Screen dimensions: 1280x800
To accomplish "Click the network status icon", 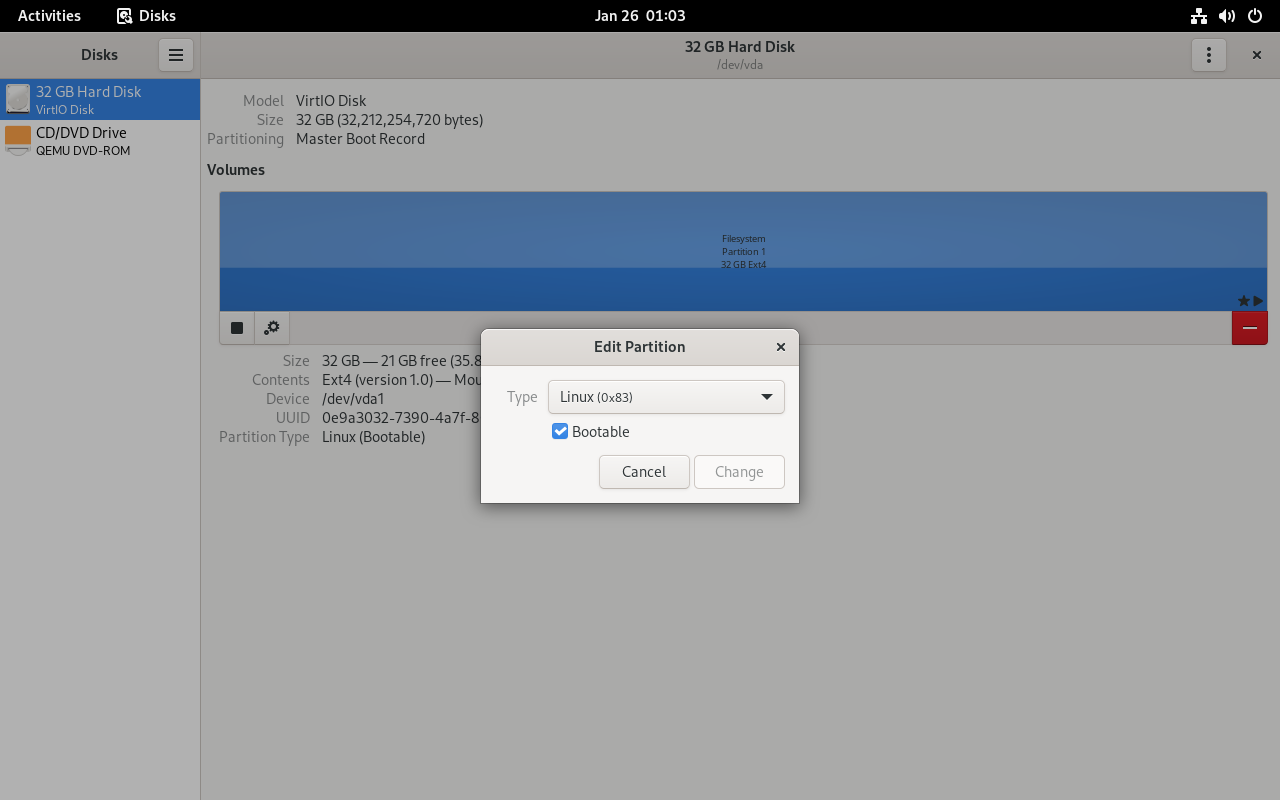I will [x=1198, y=16].
